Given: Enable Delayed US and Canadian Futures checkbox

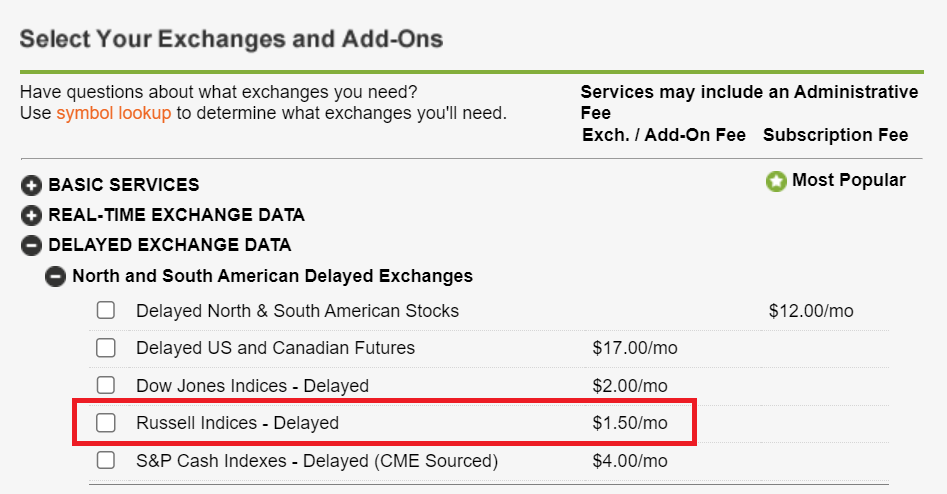Looking at the screenshot, I should point(106,348).
